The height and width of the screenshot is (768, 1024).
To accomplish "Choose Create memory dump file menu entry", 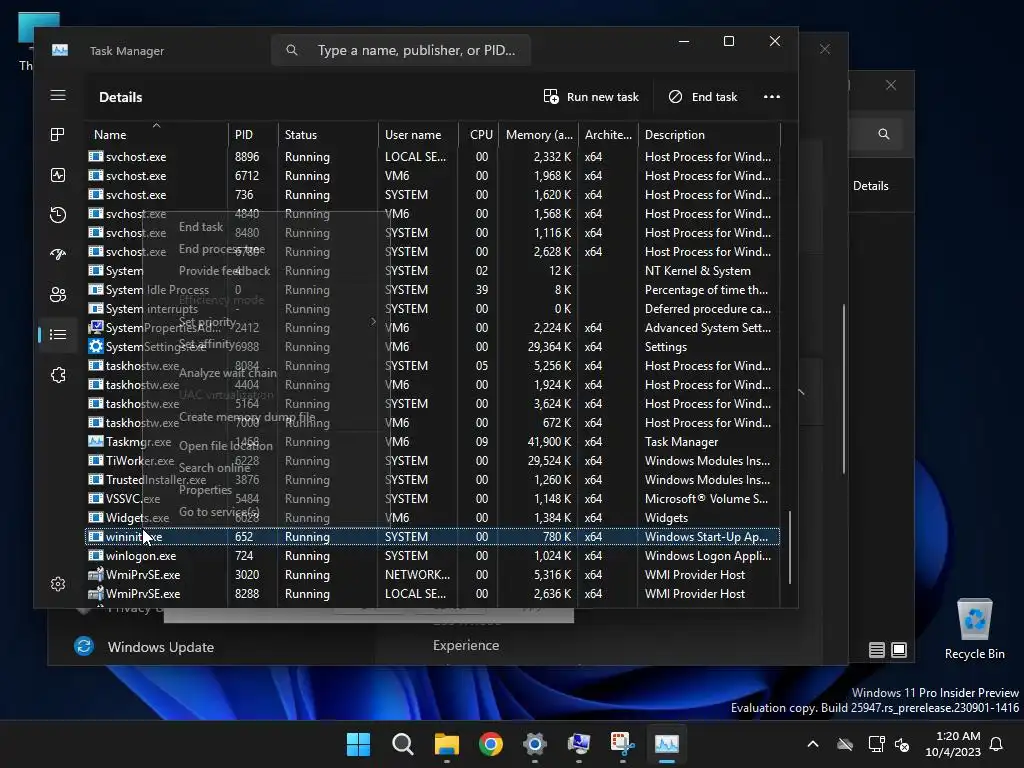I will point(247,417).
